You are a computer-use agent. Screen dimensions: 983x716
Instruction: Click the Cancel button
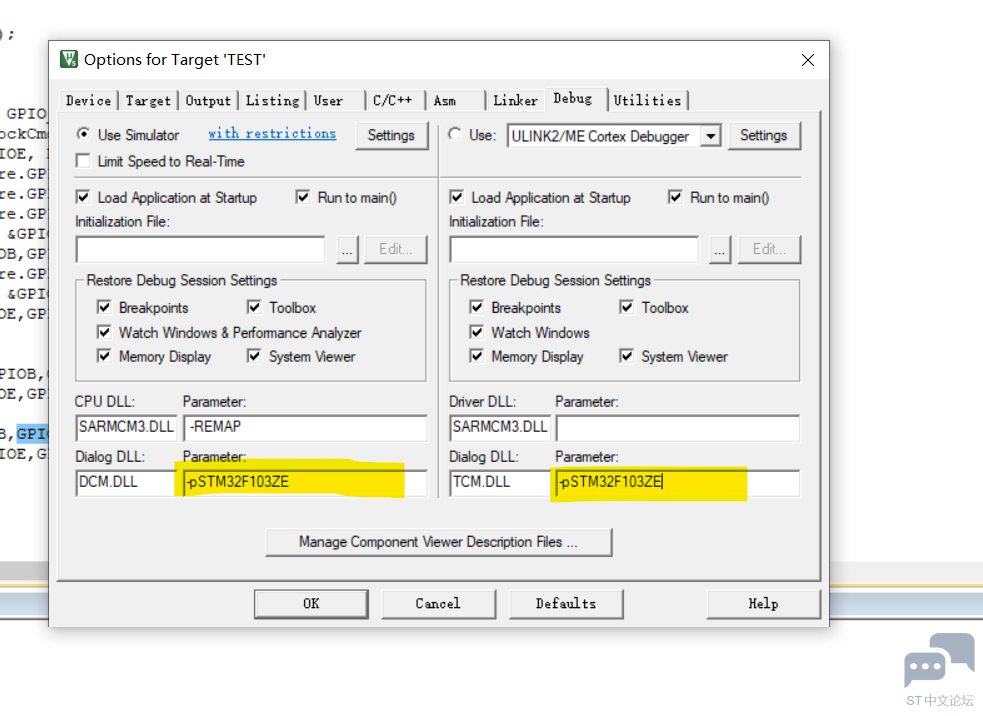[x=438, y=604]
